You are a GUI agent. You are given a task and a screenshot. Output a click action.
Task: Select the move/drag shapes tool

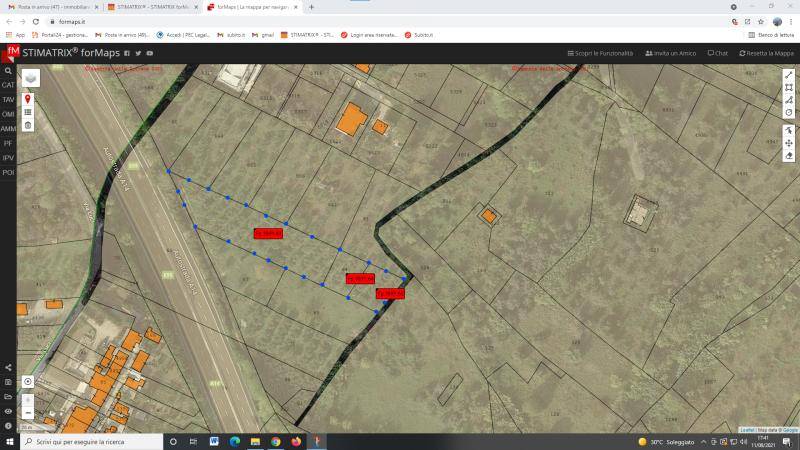[x=789, y=143]
